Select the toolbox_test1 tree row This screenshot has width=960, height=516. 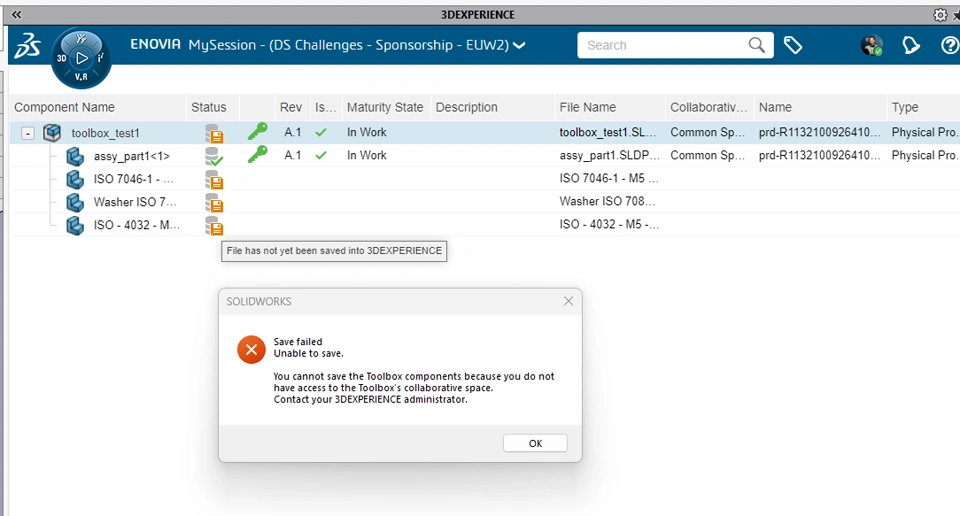(x=484, y=133)
